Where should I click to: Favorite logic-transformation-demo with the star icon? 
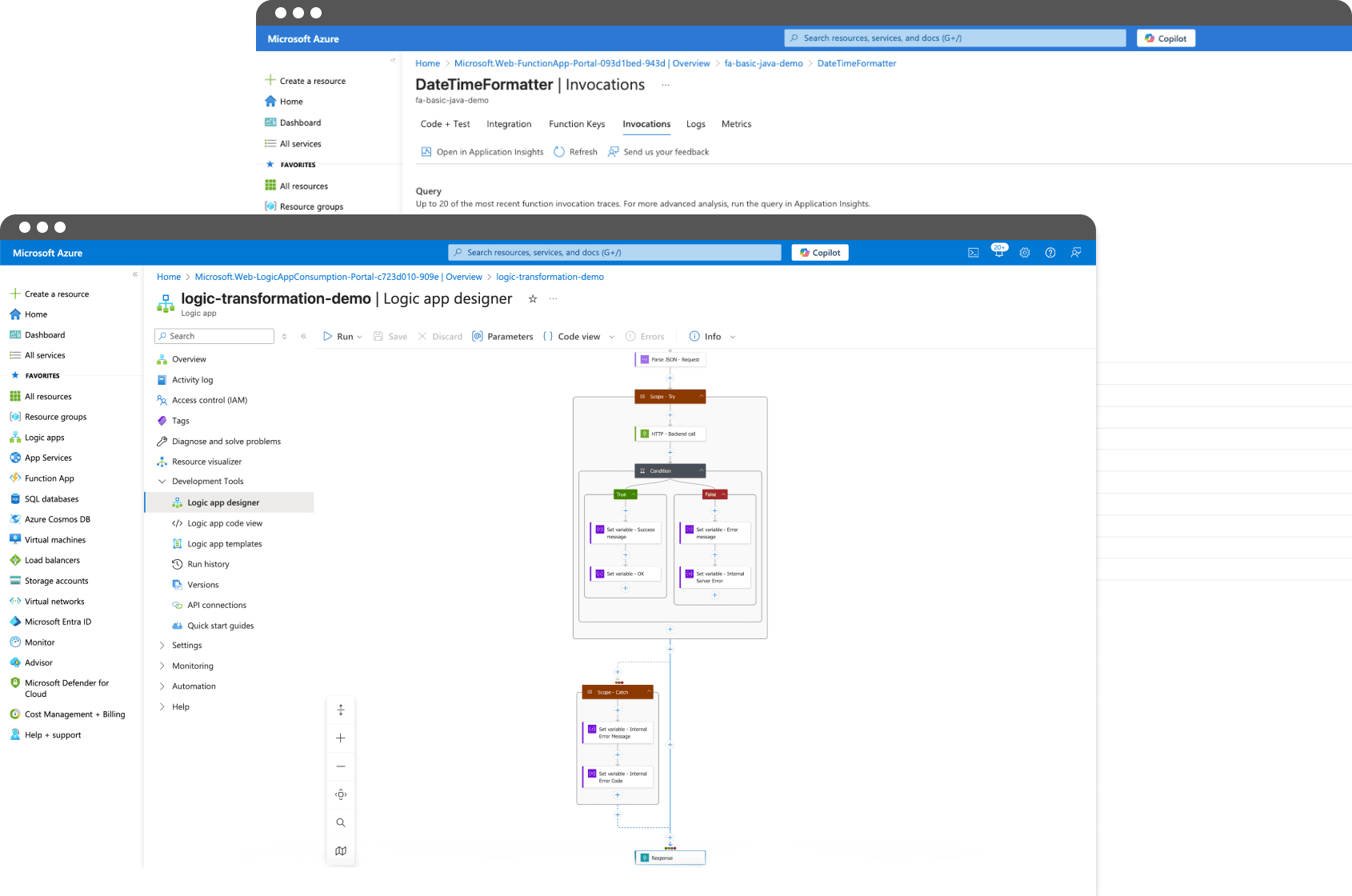533,299
